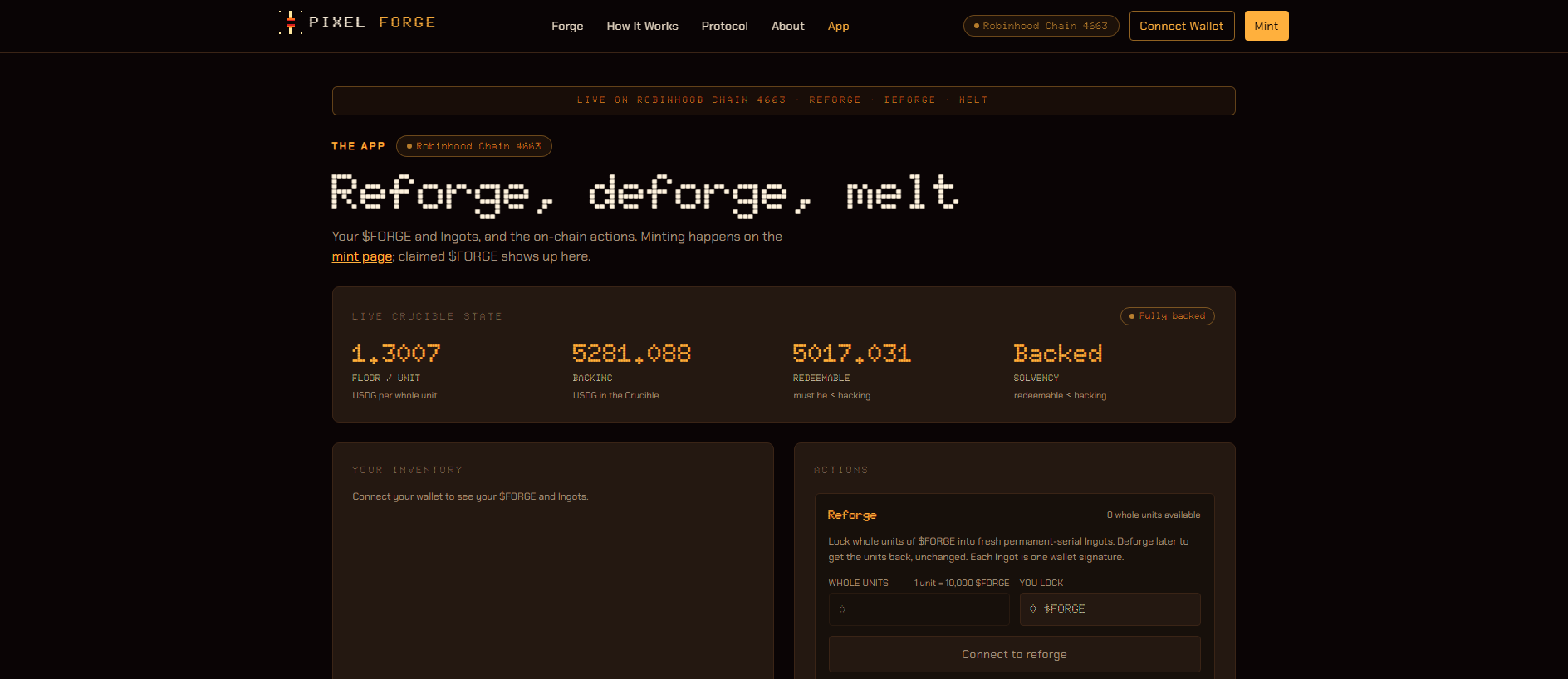Focus the Whole Units input field

tap(919, 609)
